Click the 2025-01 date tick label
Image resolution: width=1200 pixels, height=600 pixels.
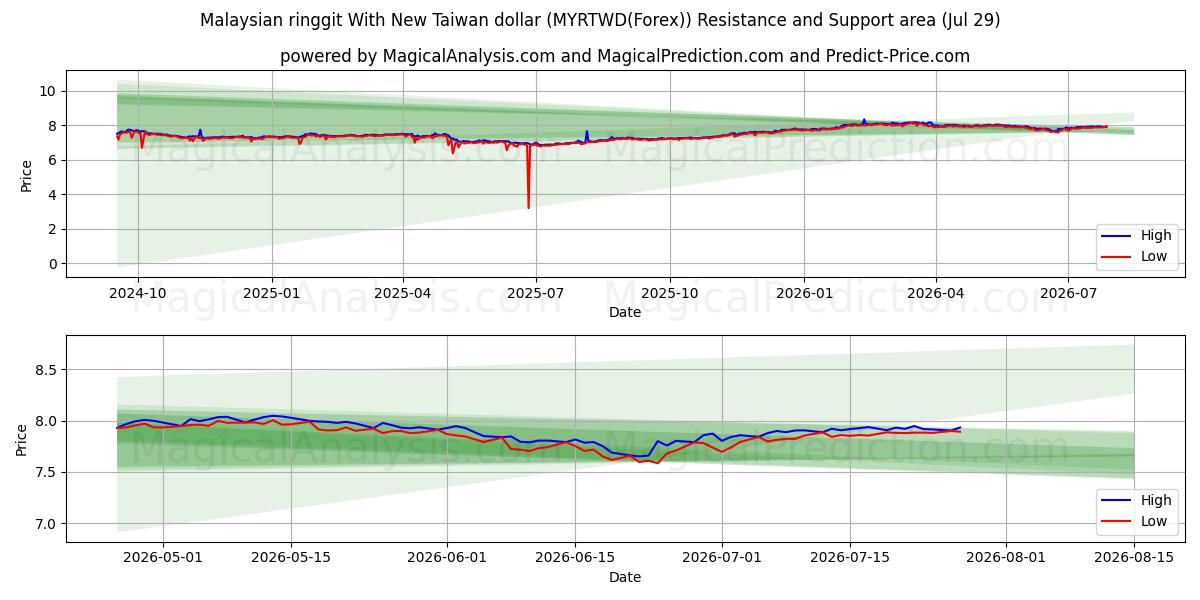pos(272,293)
